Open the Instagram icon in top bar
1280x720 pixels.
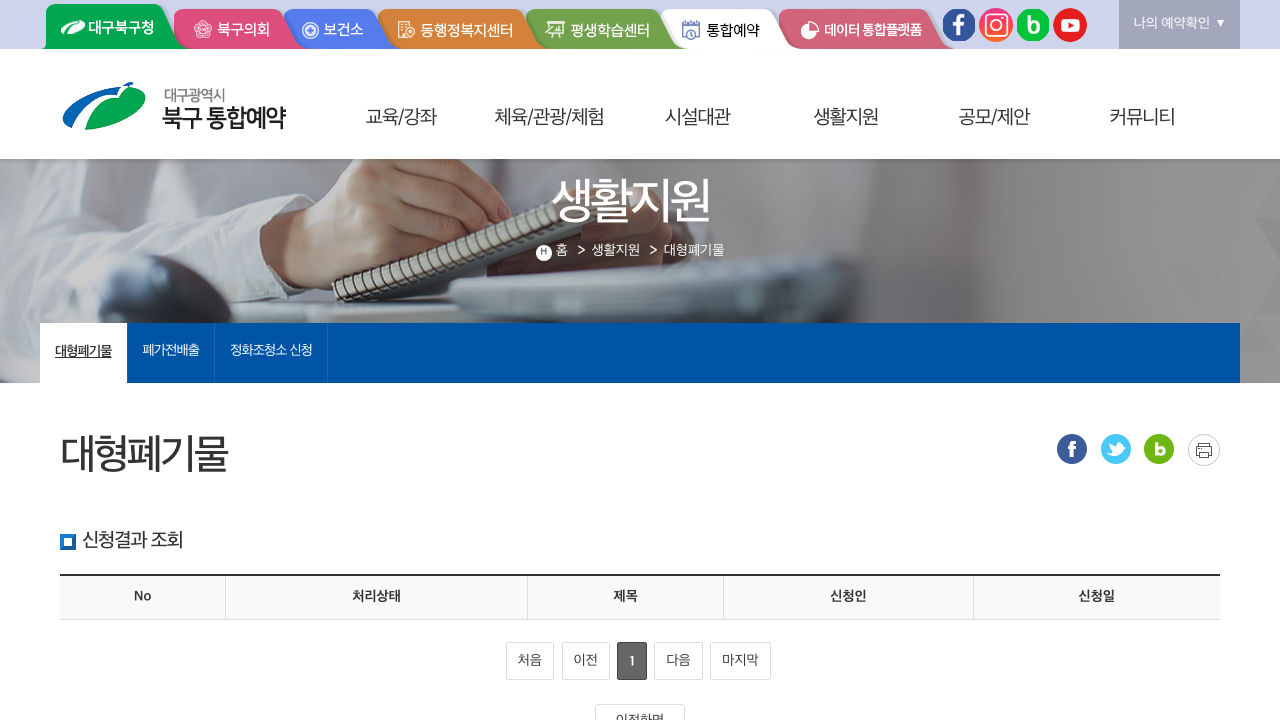(x=996, y=25)
